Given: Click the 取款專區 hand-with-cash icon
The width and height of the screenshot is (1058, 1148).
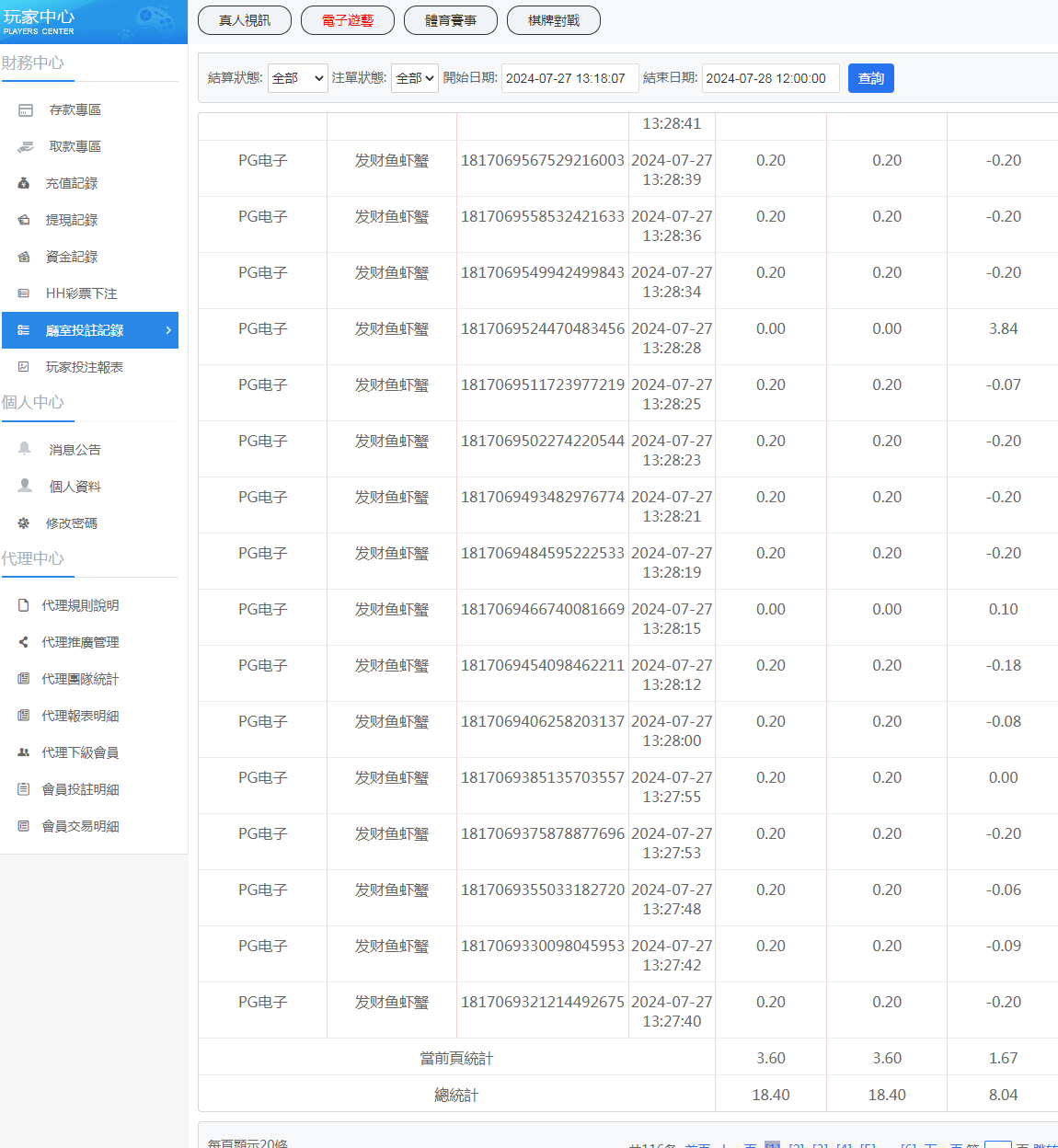Looking at the screenshot, I should pyautogui.click(x=26, y=147).
